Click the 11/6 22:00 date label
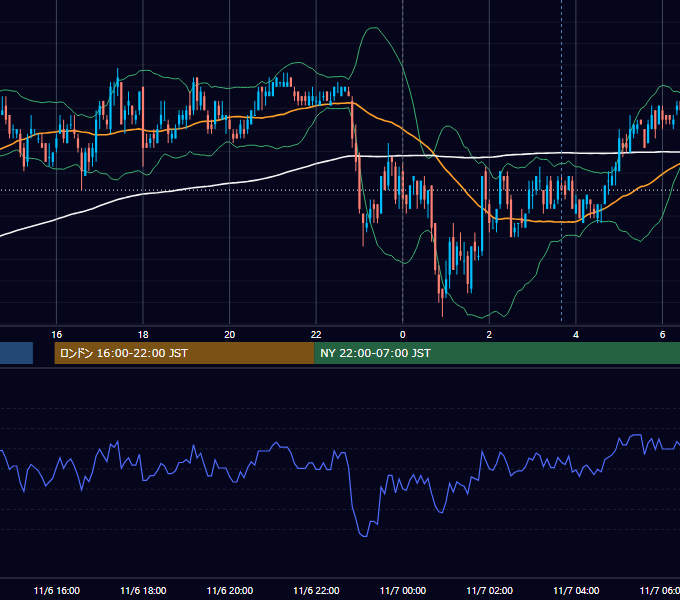Screen dimensions: 680x600 [316, 591]
